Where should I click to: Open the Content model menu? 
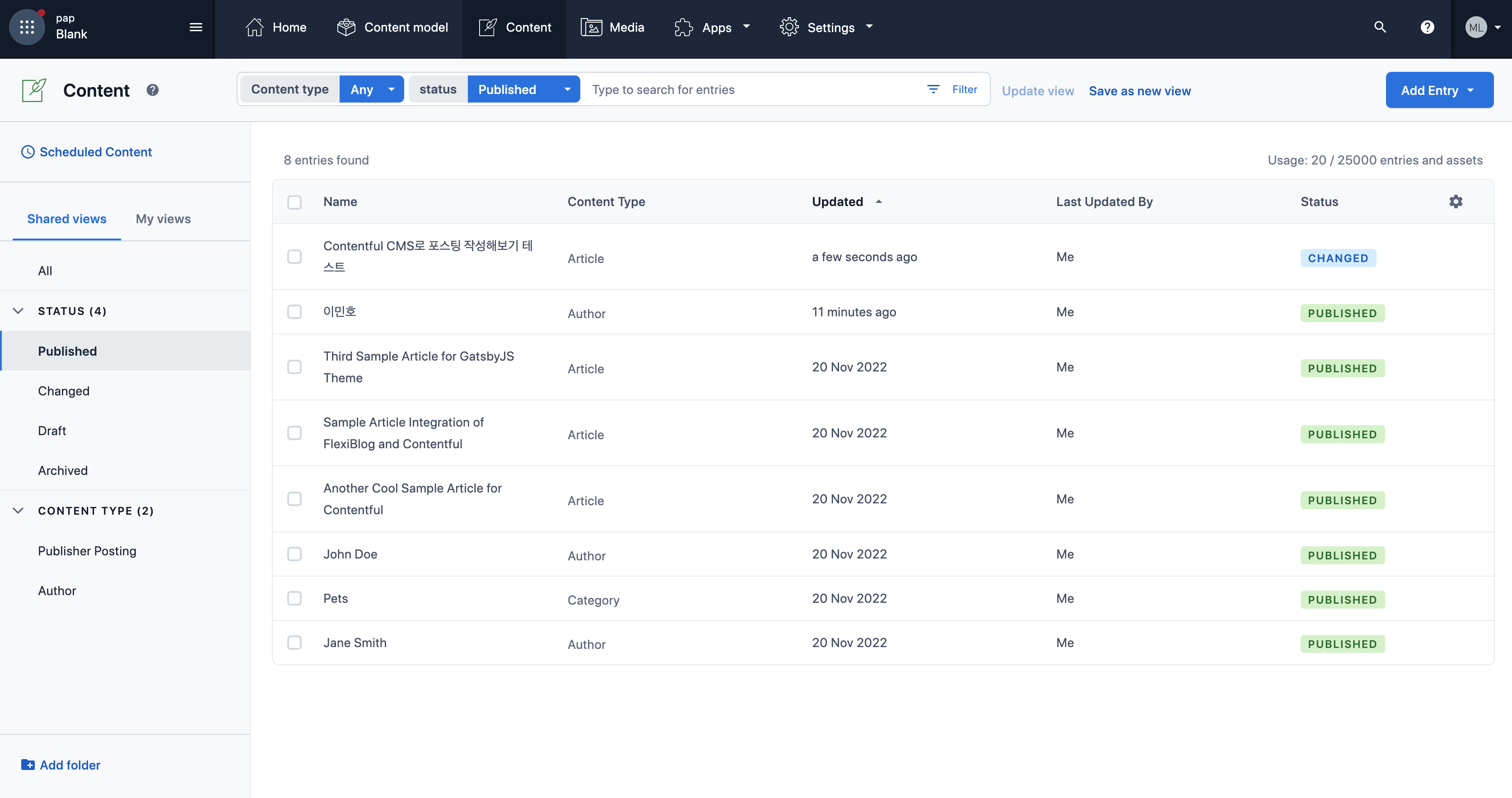pos(392,27)
